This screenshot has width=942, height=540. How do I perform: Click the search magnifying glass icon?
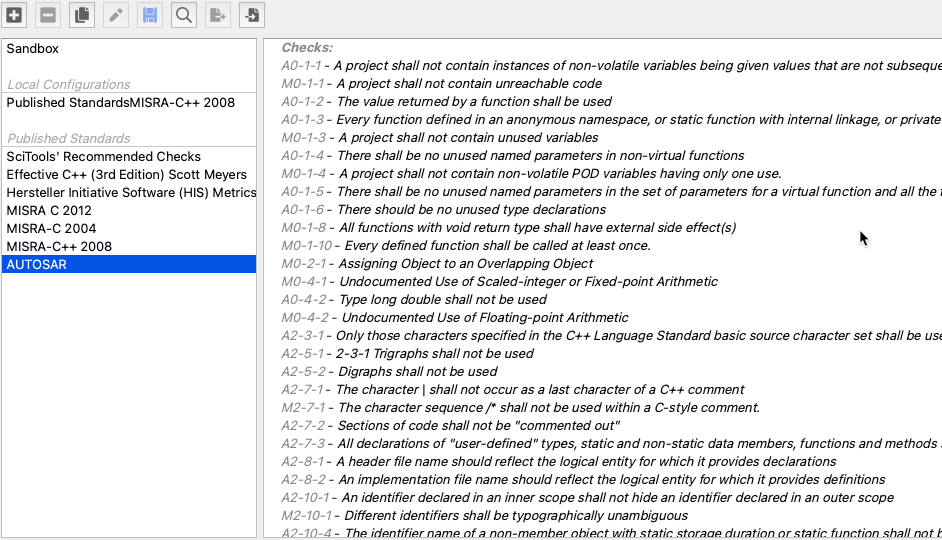pyautogui.click(x=184, y=15)
